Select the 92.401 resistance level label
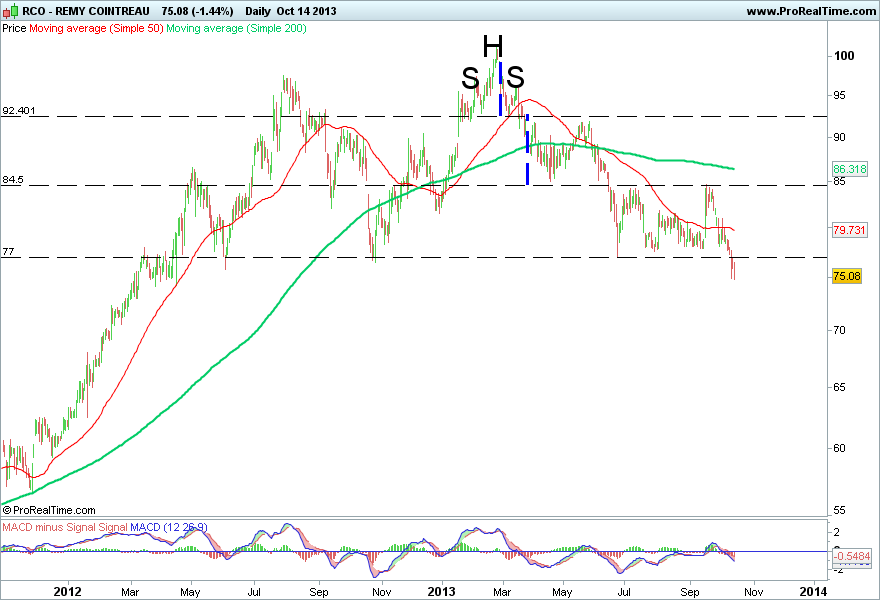Image resolution: width=880 pixels, height=600 pixels. coord(19,110)
